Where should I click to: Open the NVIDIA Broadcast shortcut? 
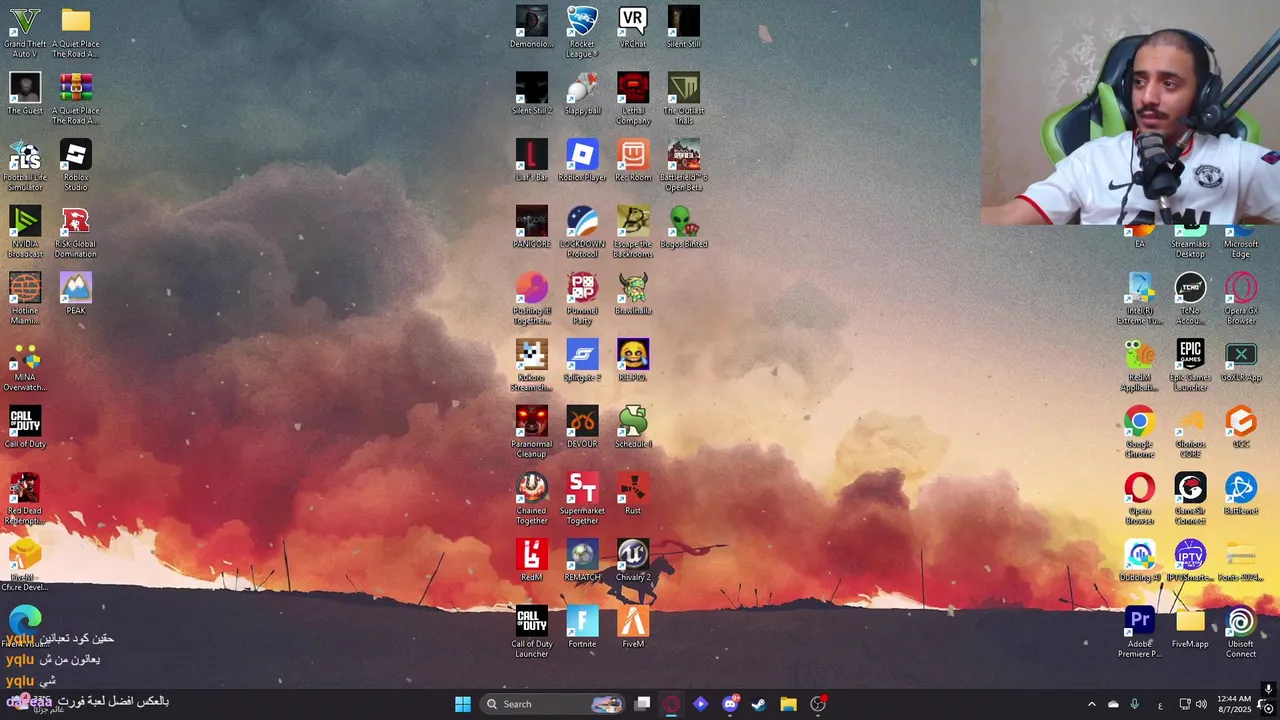(x=25, y=233)
